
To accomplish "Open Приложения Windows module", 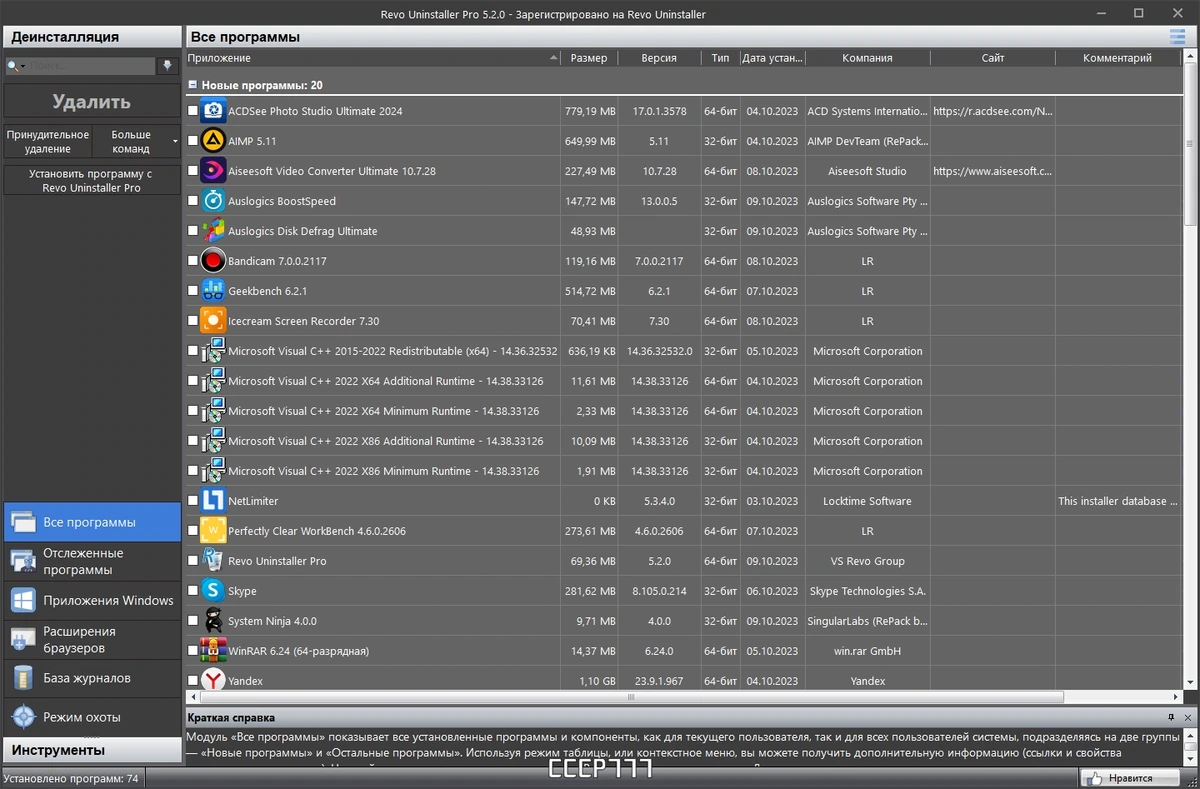I will tap(92, 600).
